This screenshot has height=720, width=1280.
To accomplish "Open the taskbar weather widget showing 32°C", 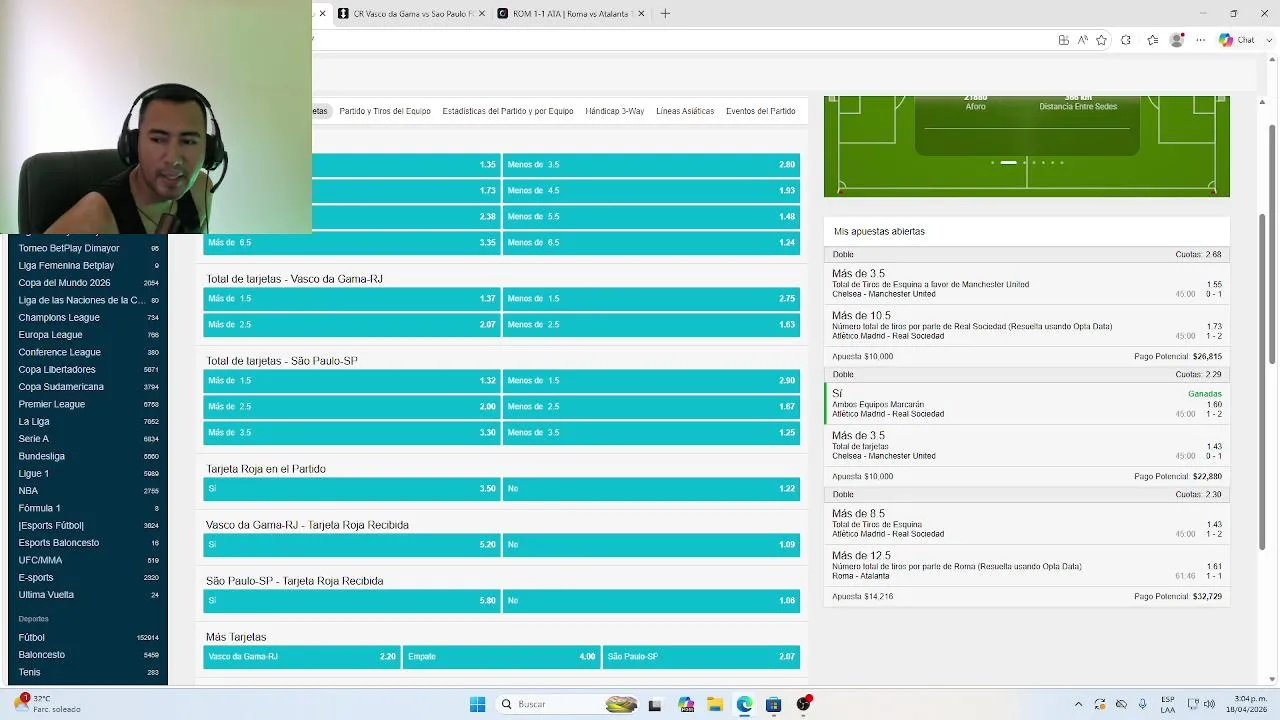I will tap(48, 704).
